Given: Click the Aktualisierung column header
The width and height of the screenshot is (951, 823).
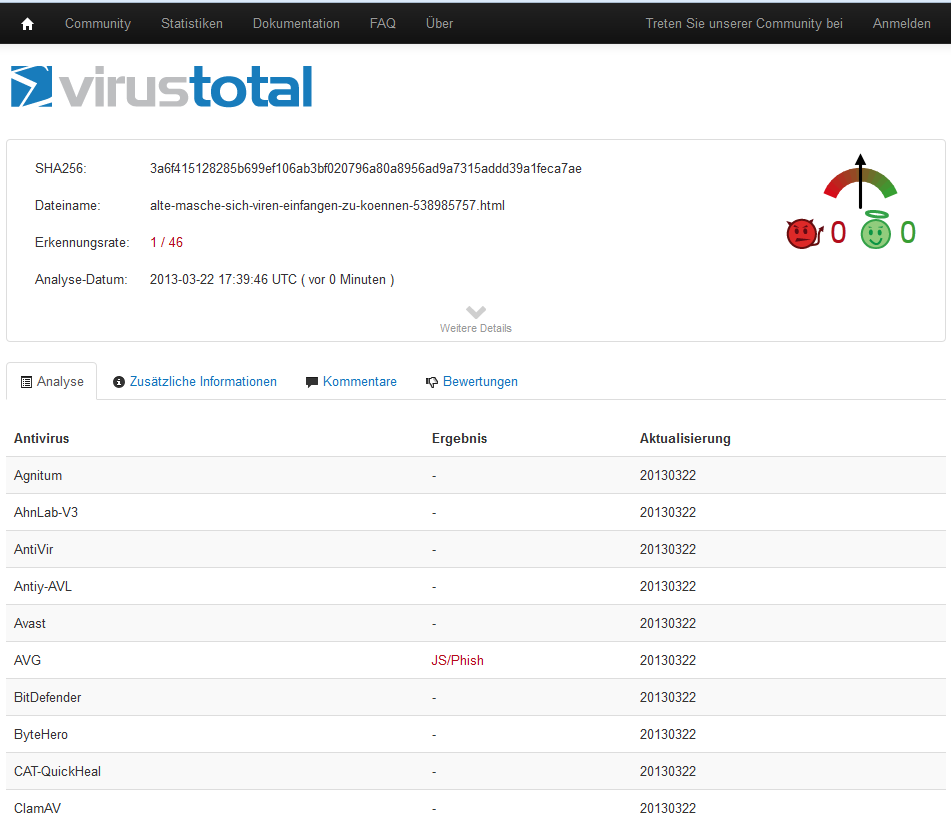Looking at the screenshot, I should [685, 438].
